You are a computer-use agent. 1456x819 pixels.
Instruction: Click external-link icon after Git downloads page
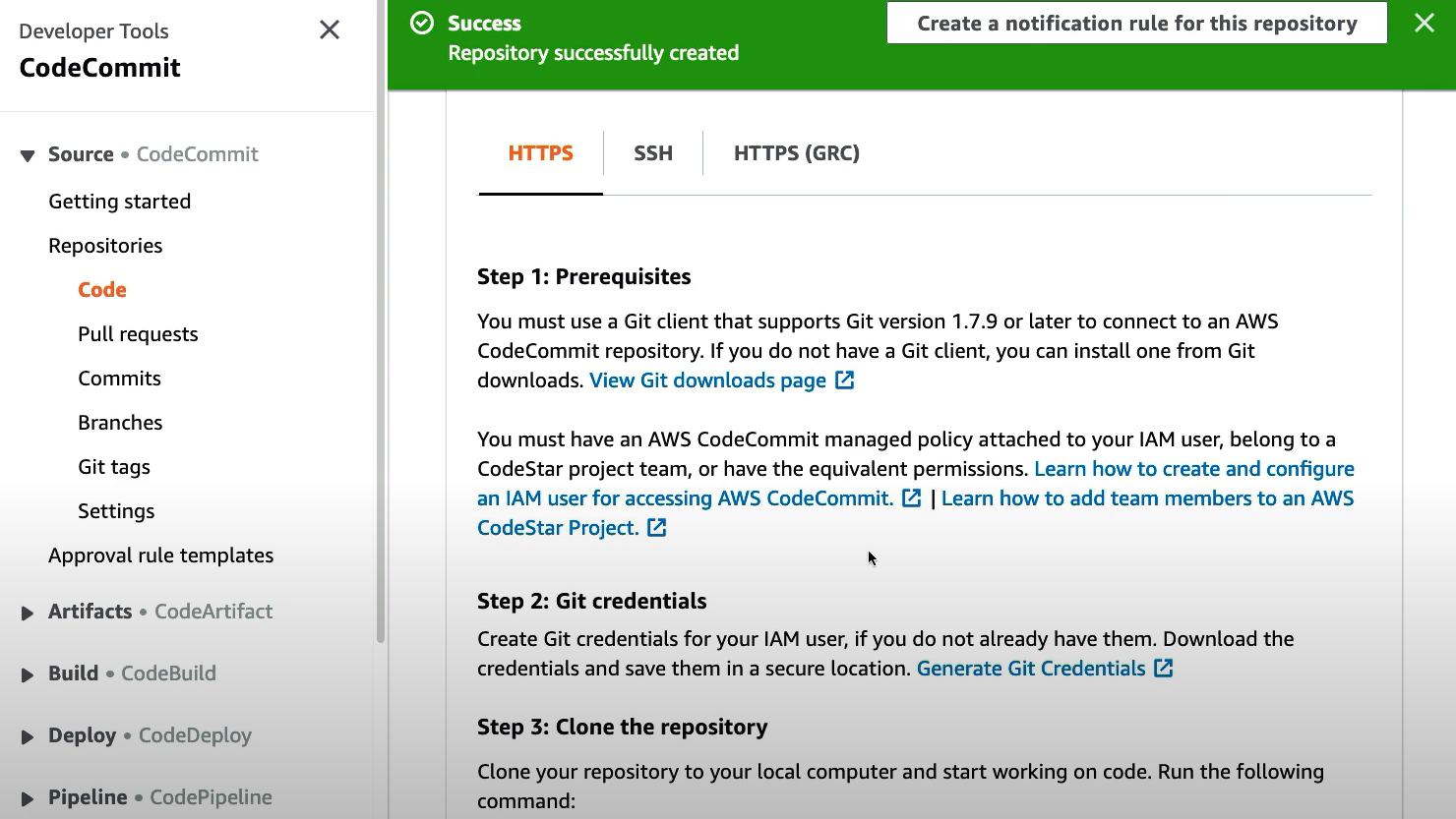coord(845,380)
